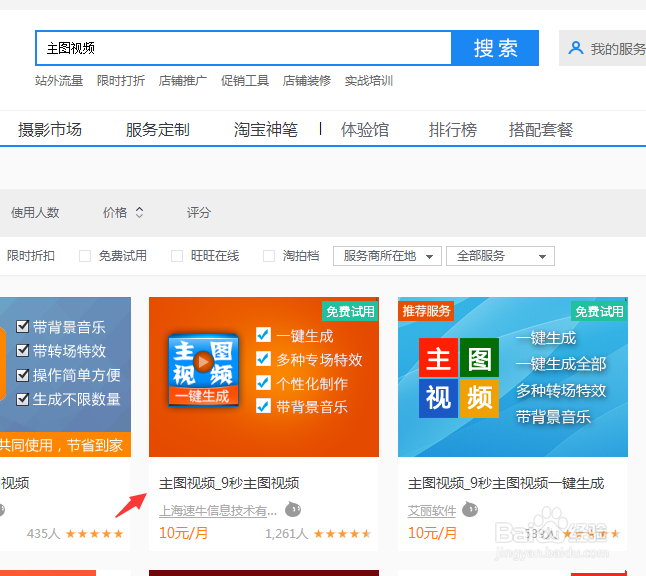Sort results by 价格
The height and width of the screenshot is (576, 646).
click(115, 213)
